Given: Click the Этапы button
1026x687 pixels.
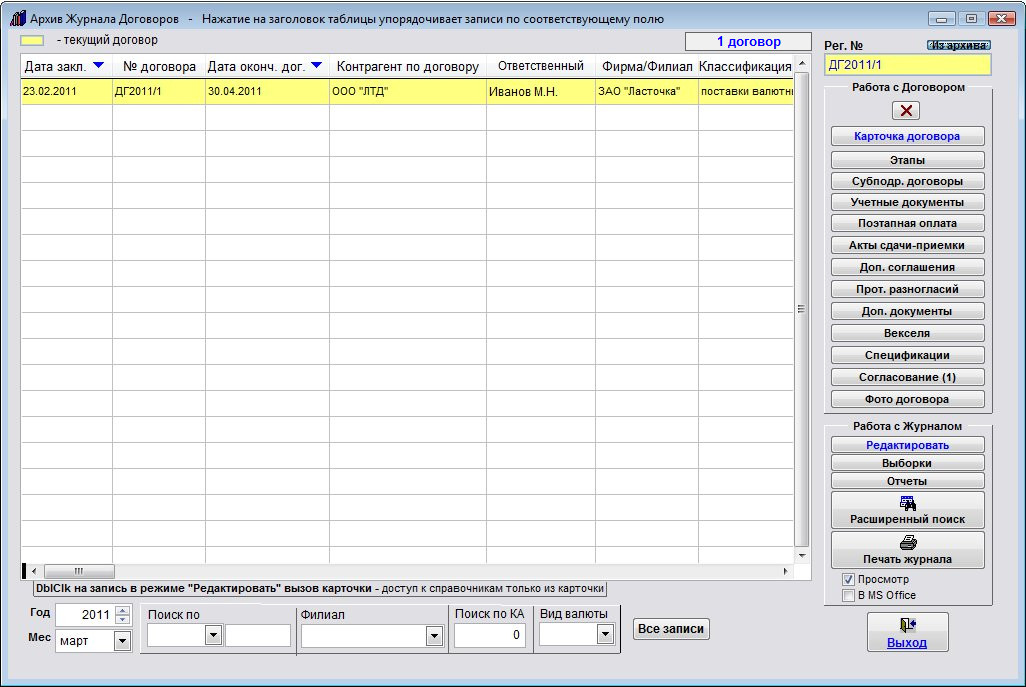Looking at the screenshot, I should 908,160.
